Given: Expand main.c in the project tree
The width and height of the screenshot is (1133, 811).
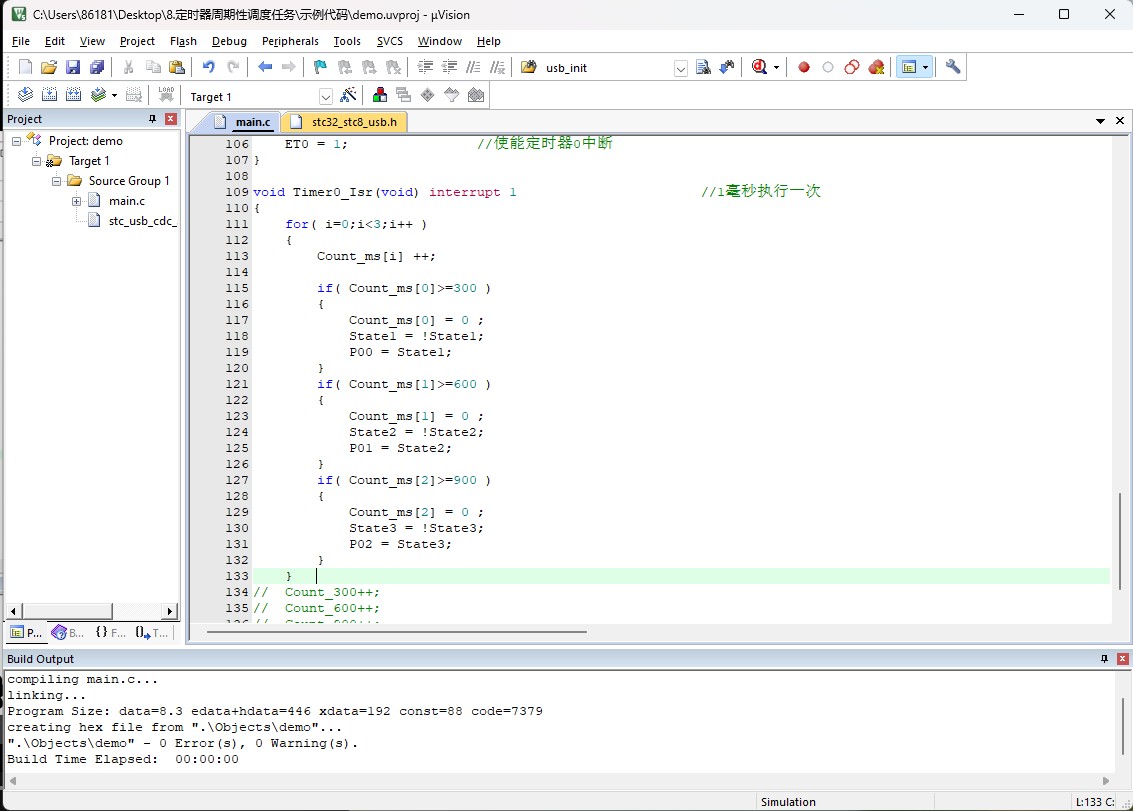Looking at the screenshot, I should click(x=76, y=202).
